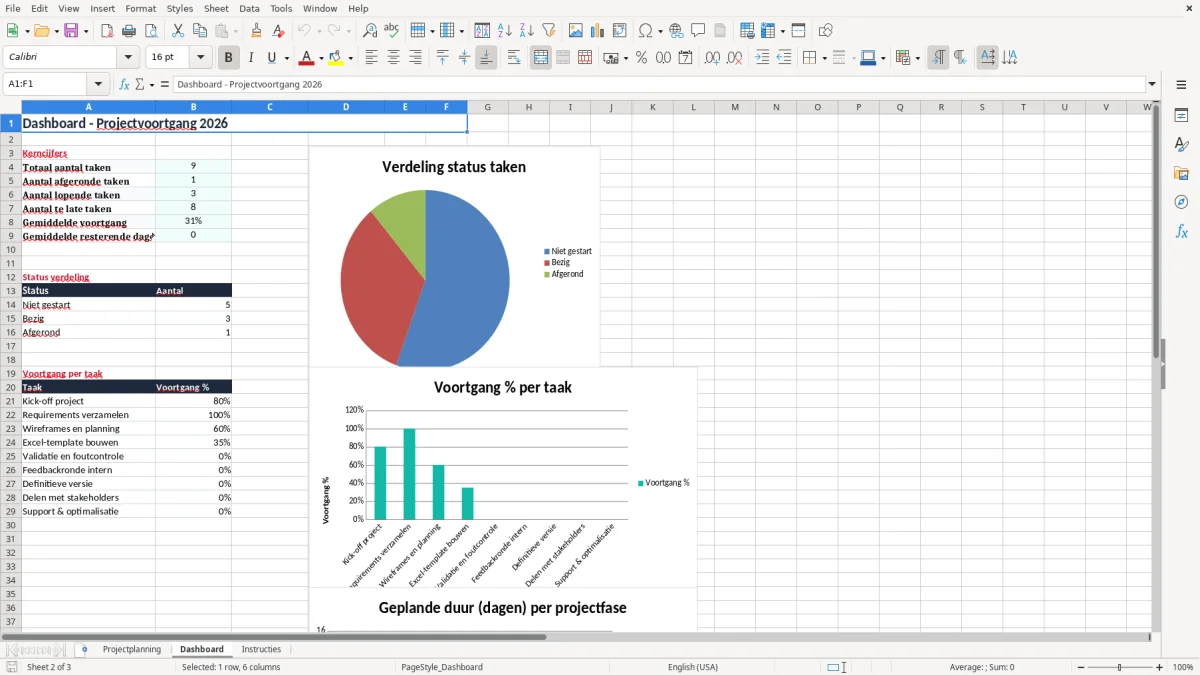This screenshot has width=1200, height=675.
Task: Switch to the Projectplanning sheet tab
Action: click(132, 649)
